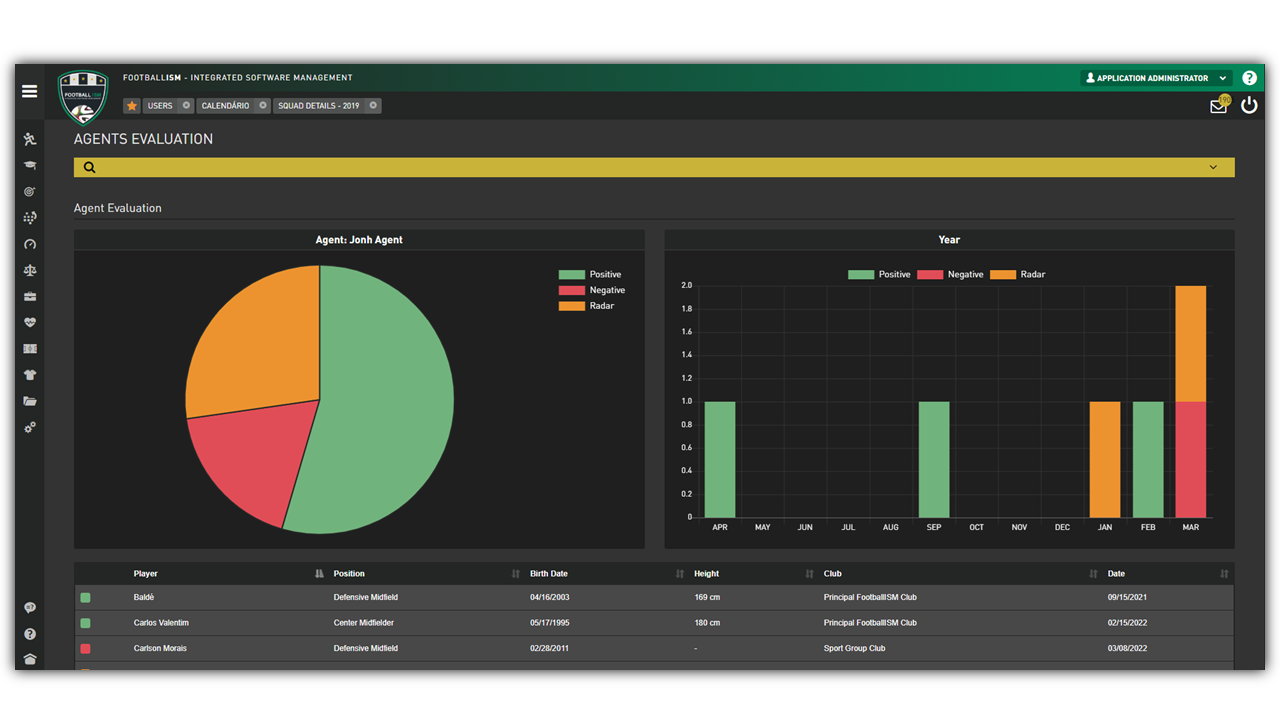The width and height of the screenshot is (1280, 720).
Task: Click the 03/08/2022 date cell
Action: point(1127,648)
